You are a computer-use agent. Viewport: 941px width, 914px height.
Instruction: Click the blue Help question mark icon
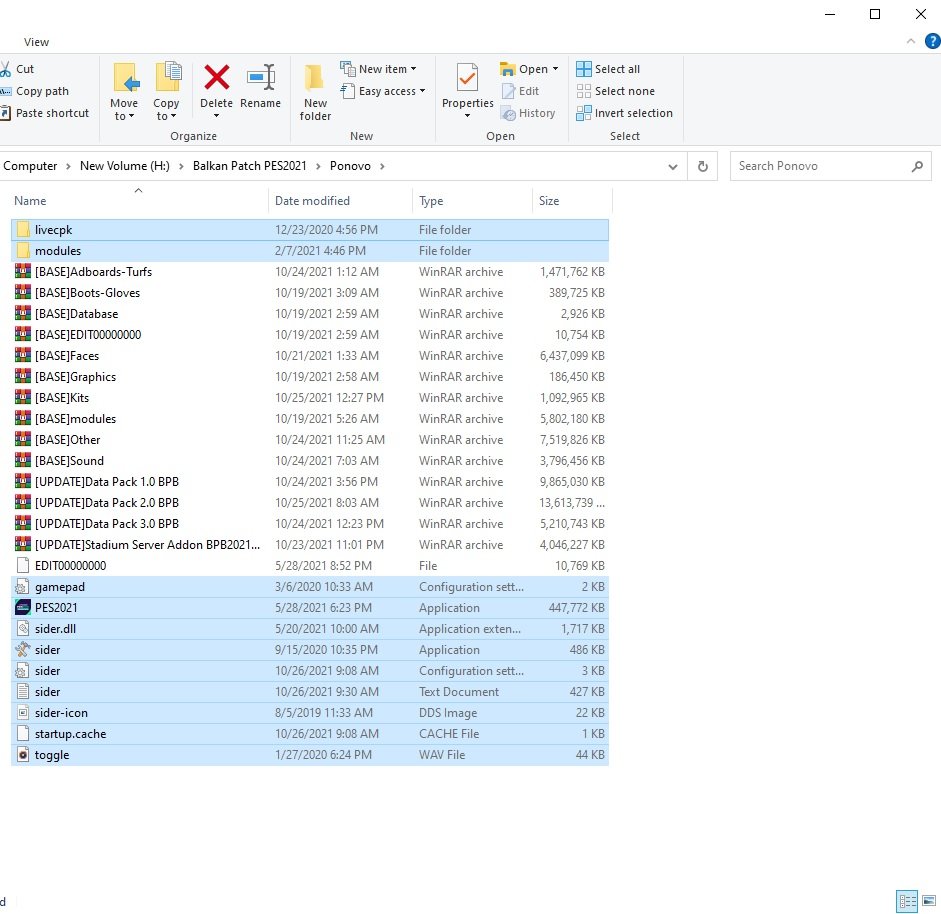(932, 41)
